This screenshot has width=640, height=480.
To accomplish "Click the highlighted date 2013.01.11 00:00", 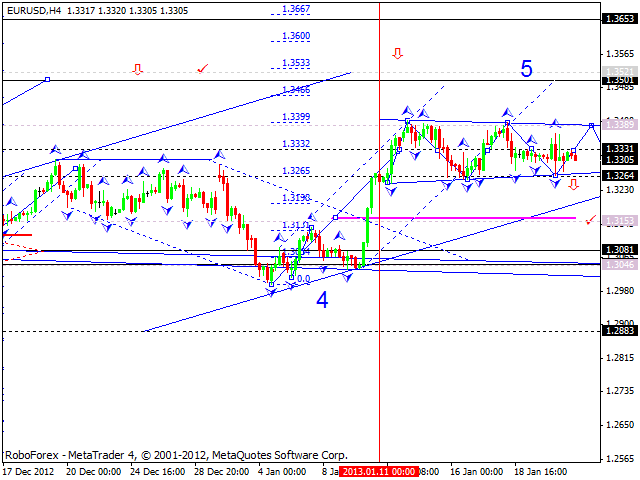I will 377,471.
